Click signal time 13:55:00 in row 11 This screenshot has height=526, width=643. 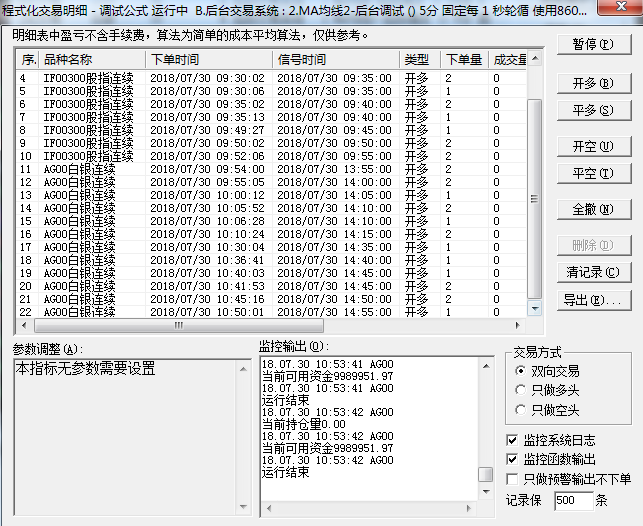tap(335, 169)
